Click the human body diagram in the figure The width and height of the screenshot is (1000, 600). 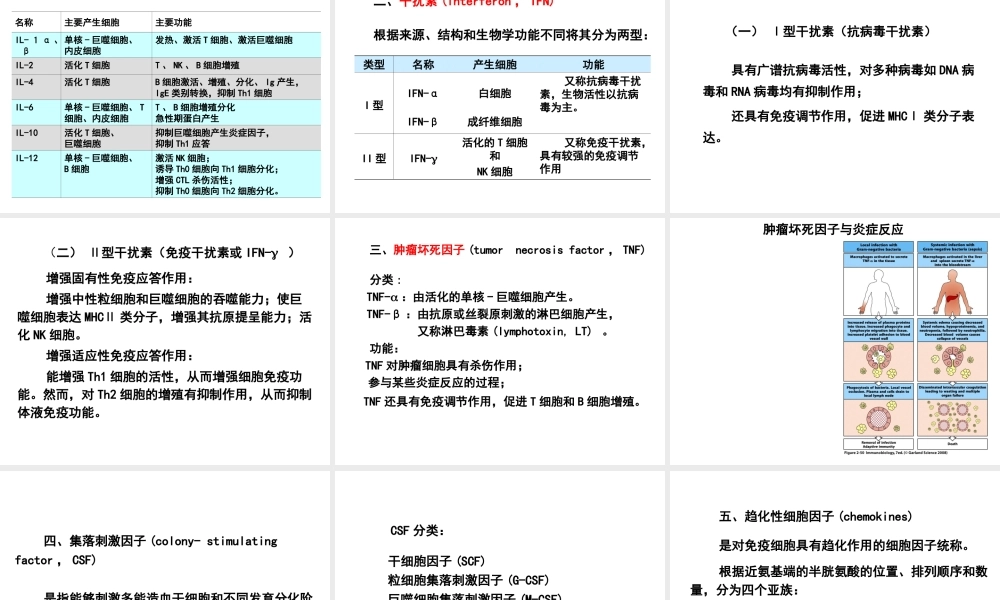tap(877, 290)
